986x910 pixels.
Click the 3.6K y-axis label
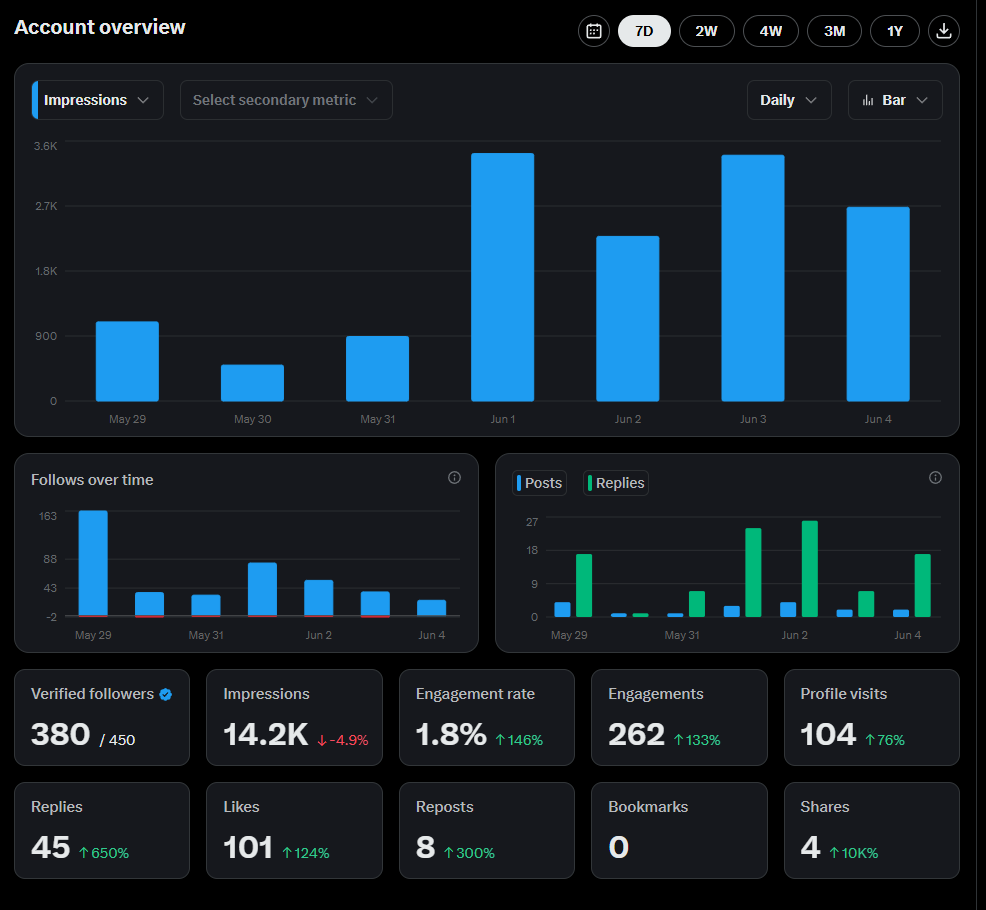45,146
